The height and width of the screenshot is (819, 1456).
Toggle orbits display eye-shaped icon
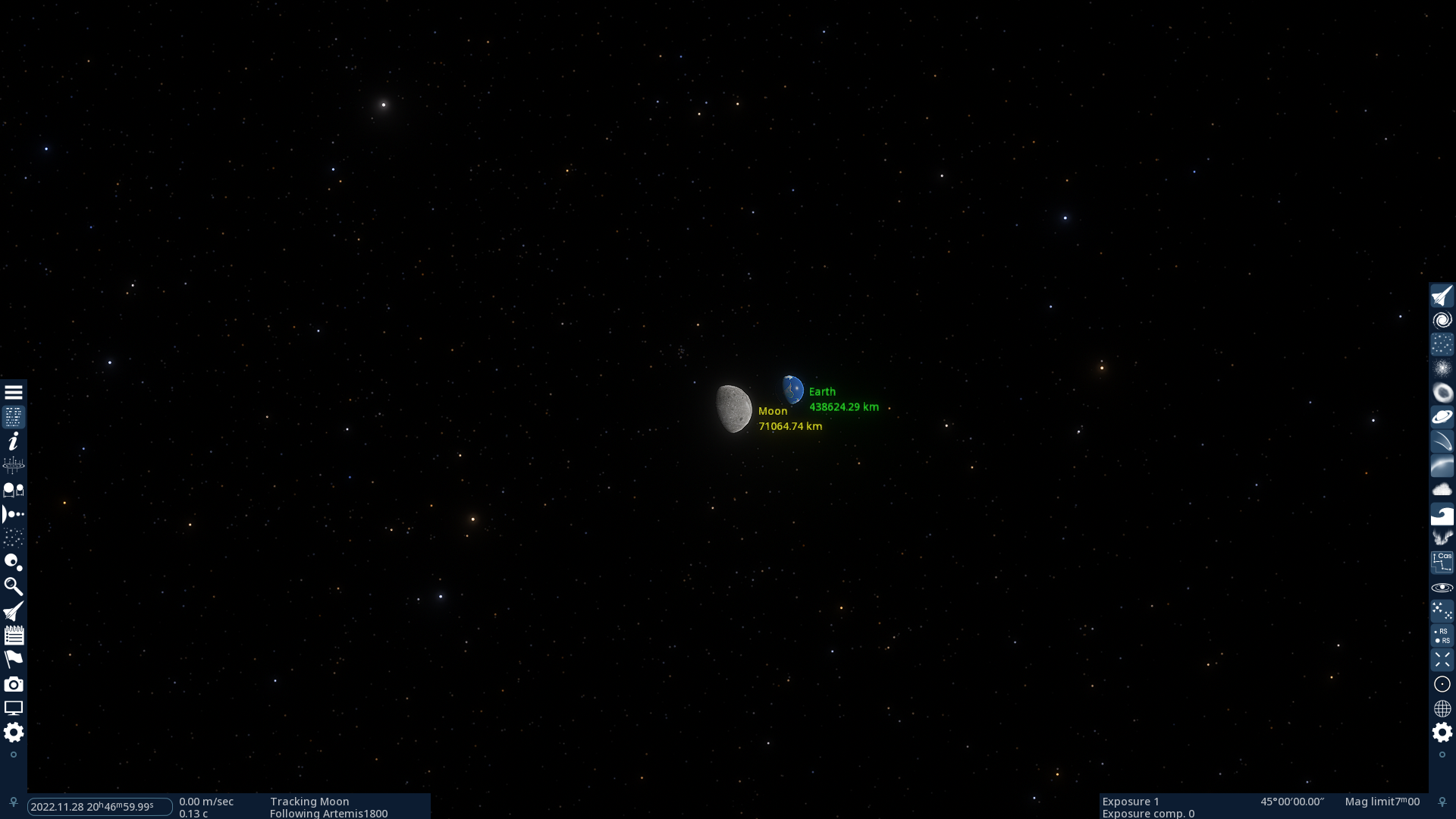(1442, 587)
